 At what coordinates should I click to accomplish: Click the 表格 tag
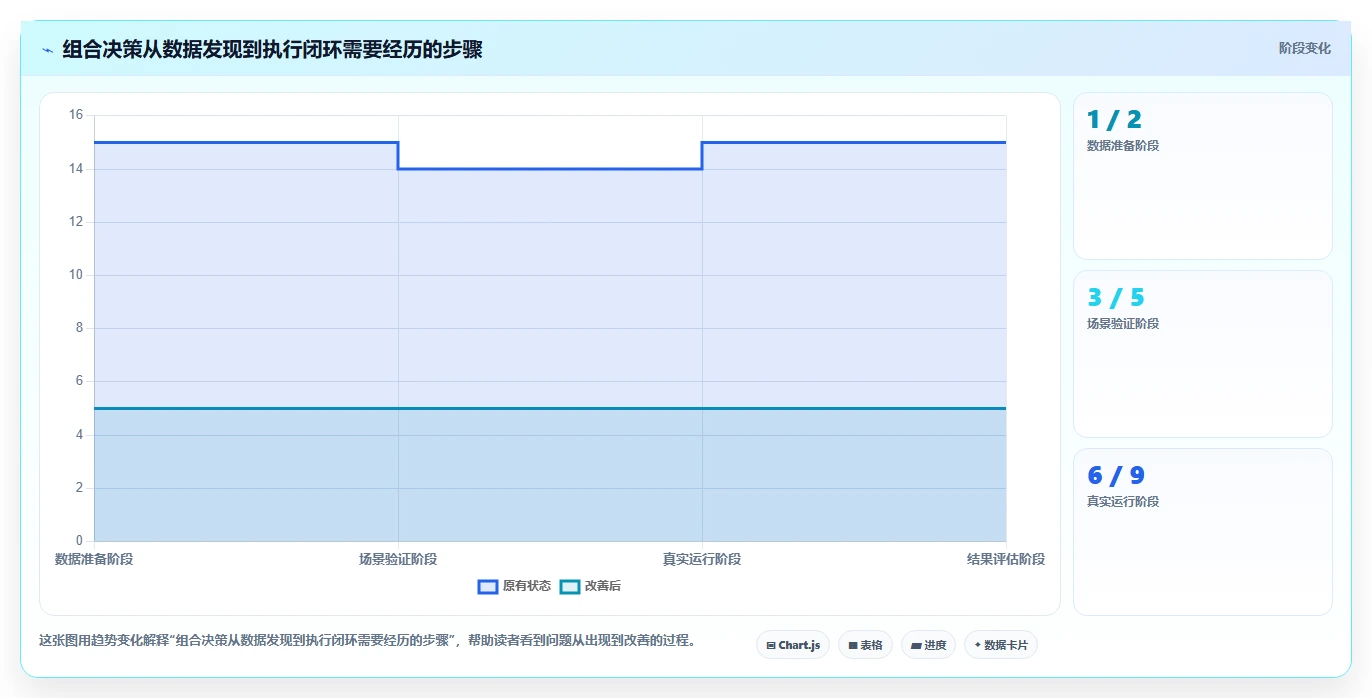point(865,645)
